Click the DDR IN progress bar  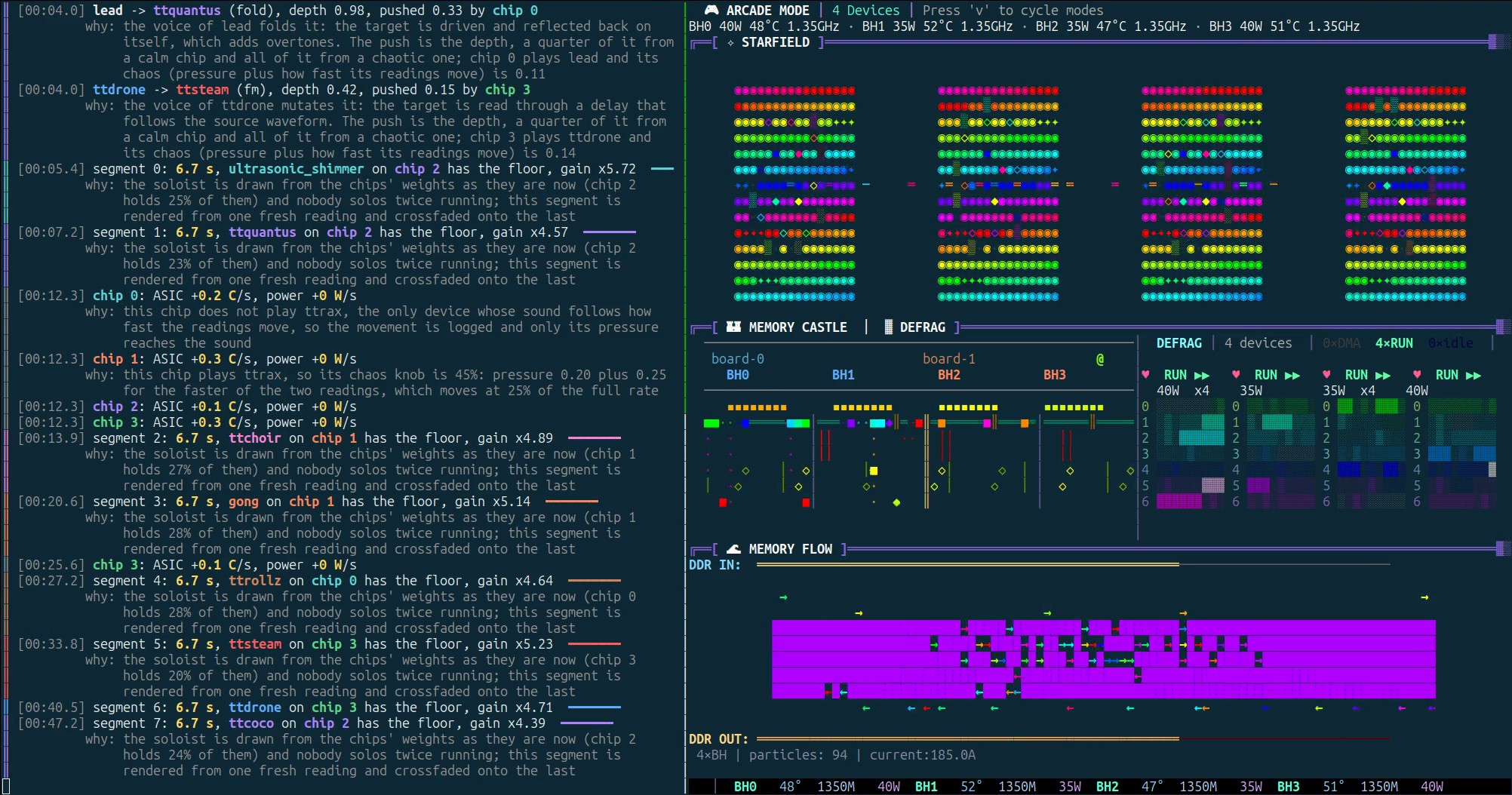click(x=1073, y=564)
